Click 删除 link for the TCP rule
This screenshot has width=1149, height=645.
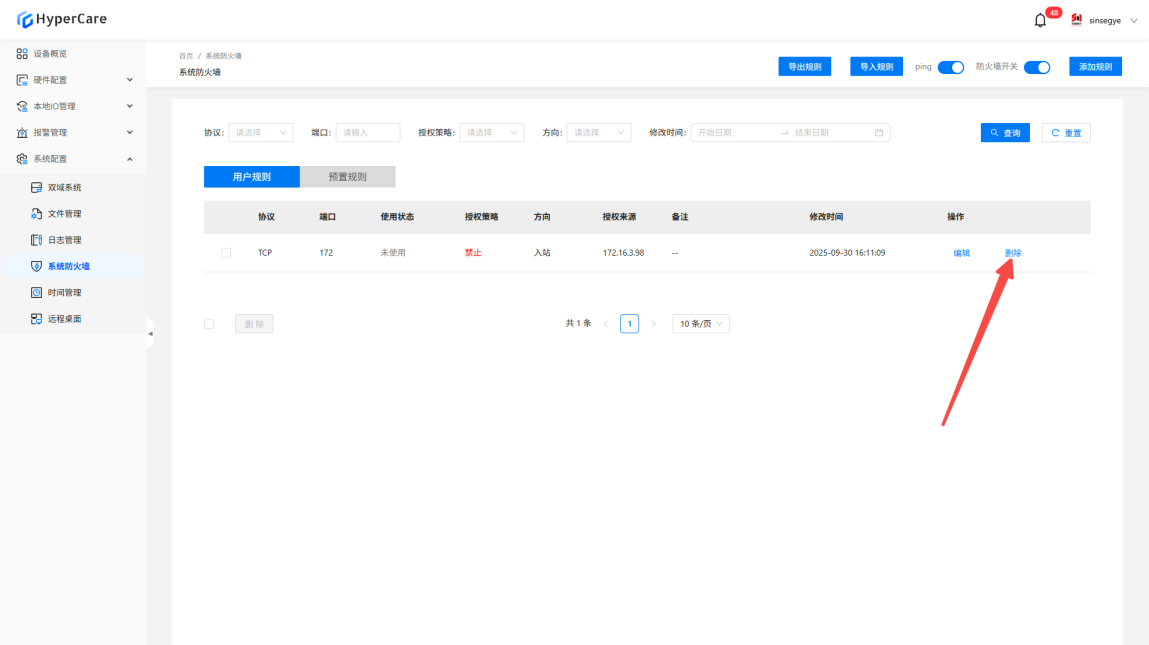tap(1013, 253)
